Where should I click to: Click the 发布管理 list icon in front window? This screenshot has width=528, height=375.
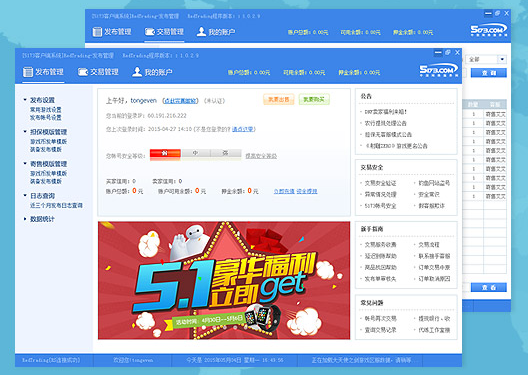click(x=28, y=72)
